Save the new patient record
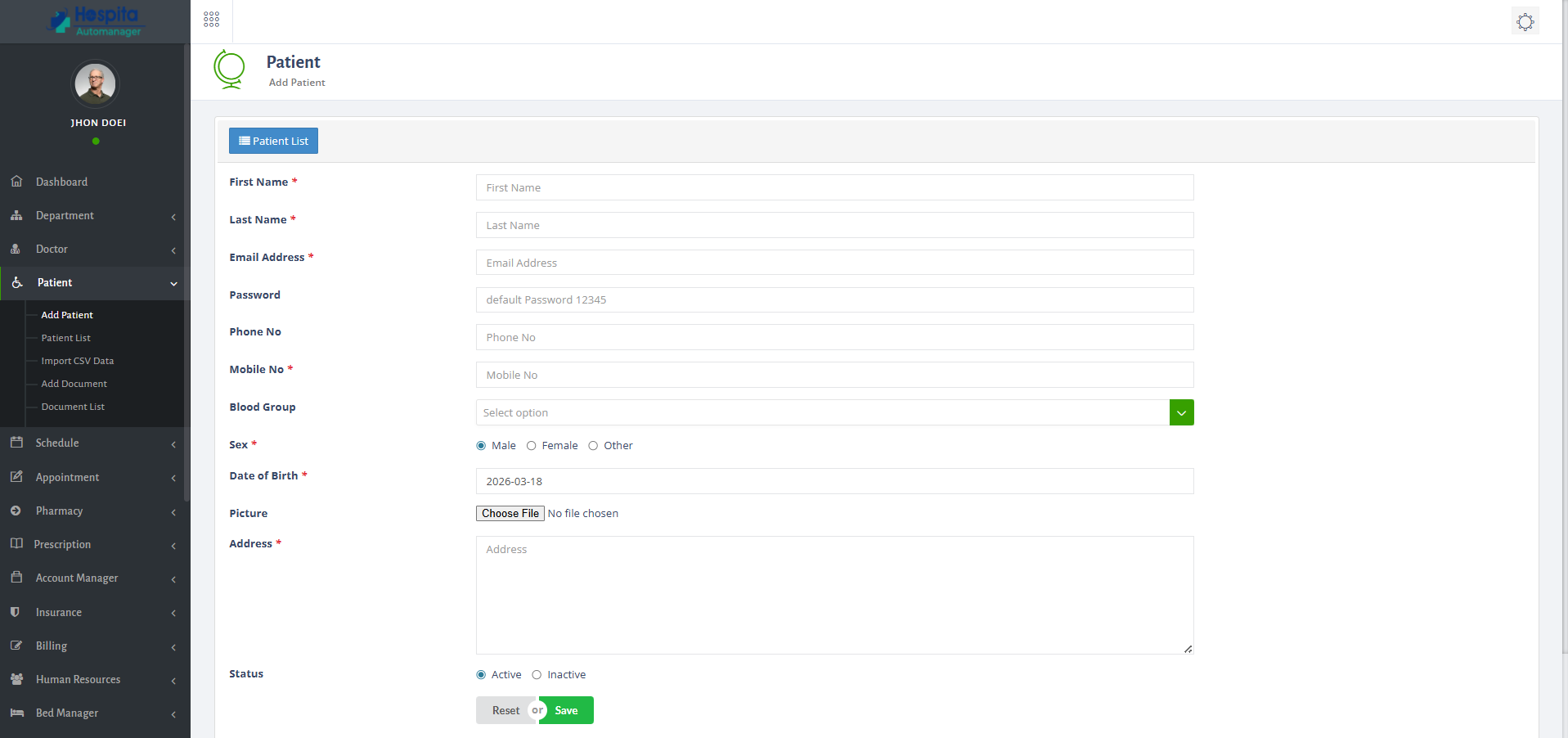 567,710
